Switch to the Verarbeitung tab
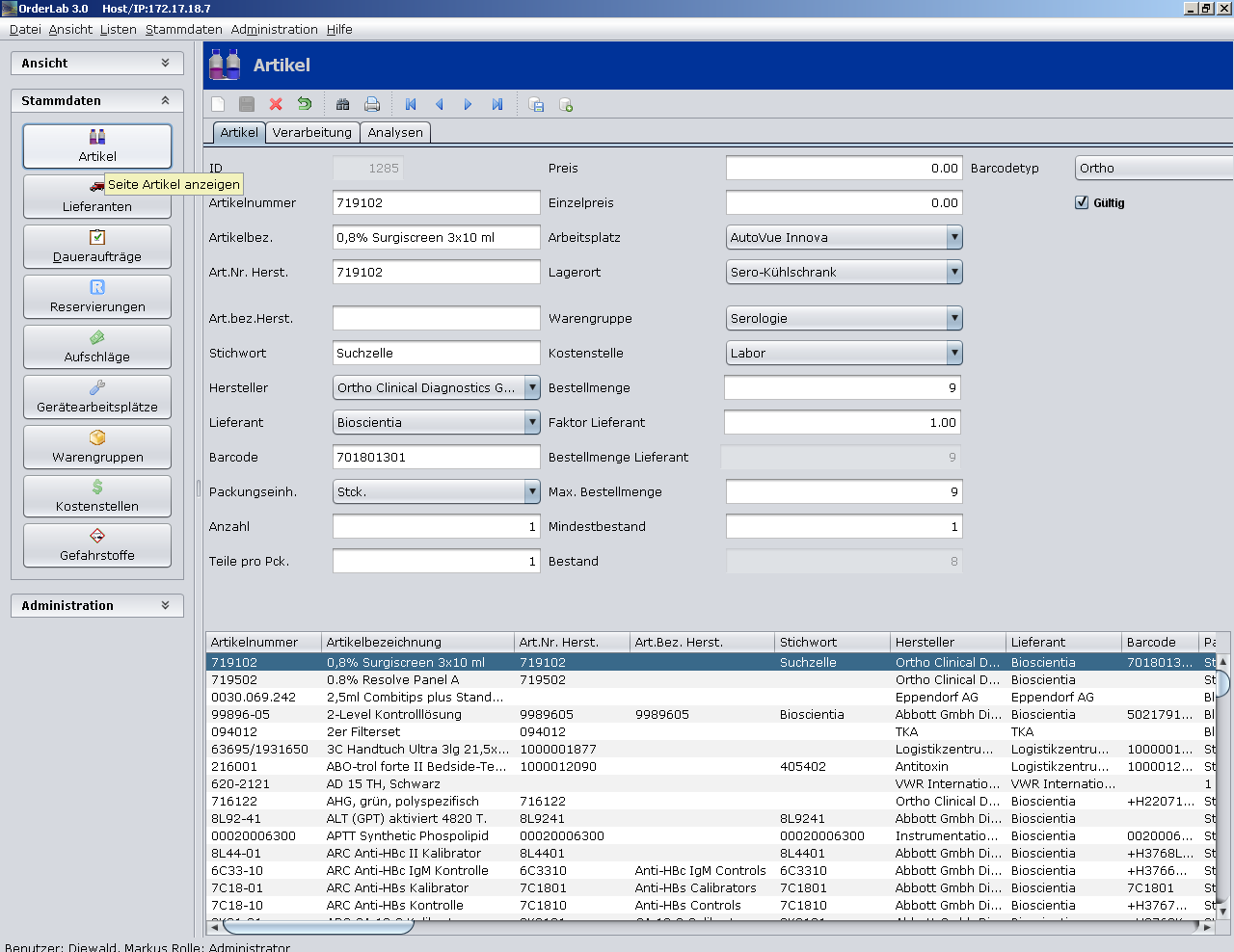This screenshot has height=952, width=1234. coord(311,132)
